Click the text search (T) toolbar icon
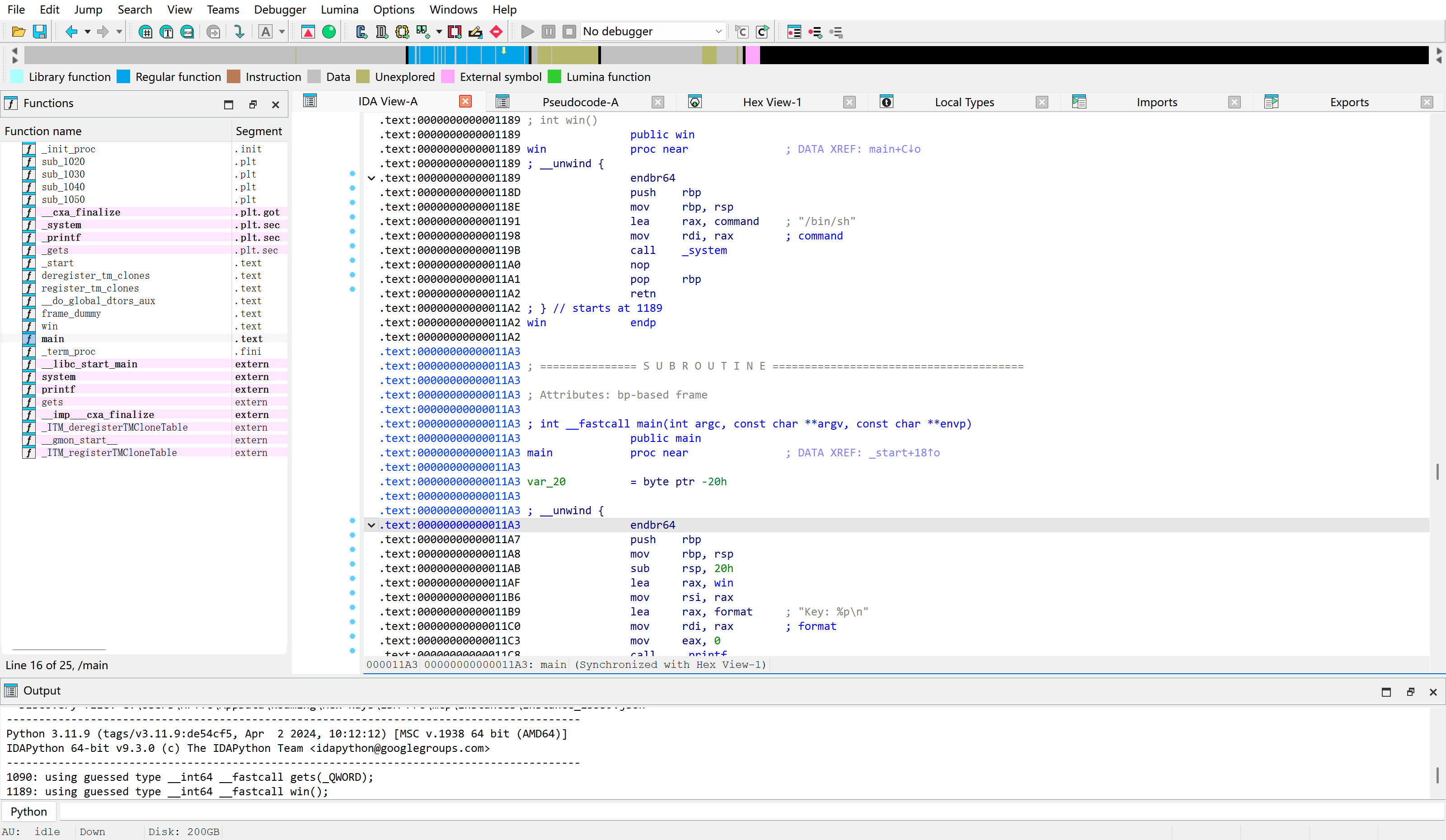 point(166,32)
